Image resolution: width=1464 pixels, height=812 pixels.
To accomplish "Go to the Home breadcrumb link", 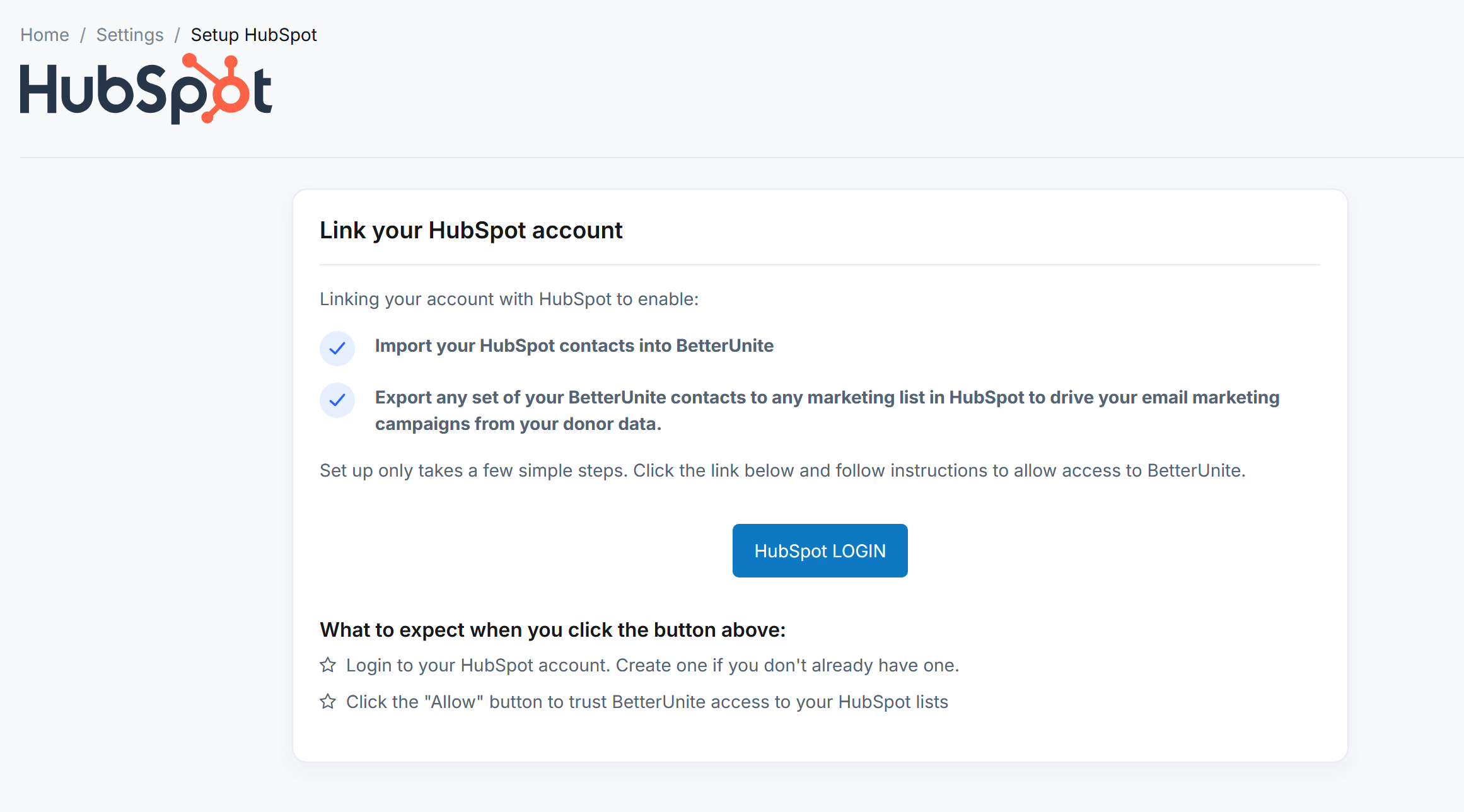I will (45, 35).
